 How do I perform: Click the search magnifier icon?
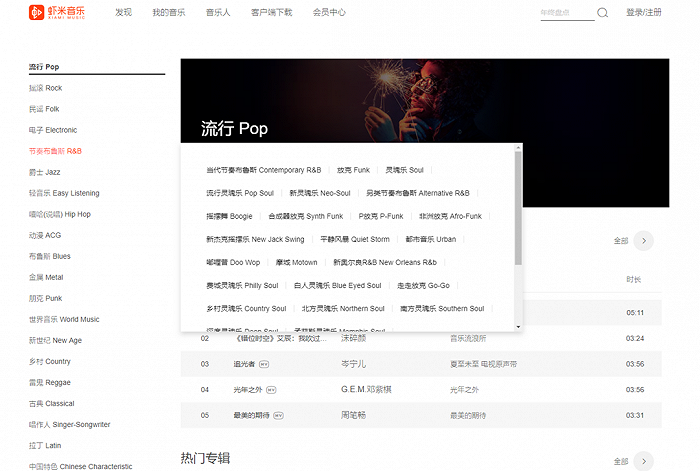[602, 13]
